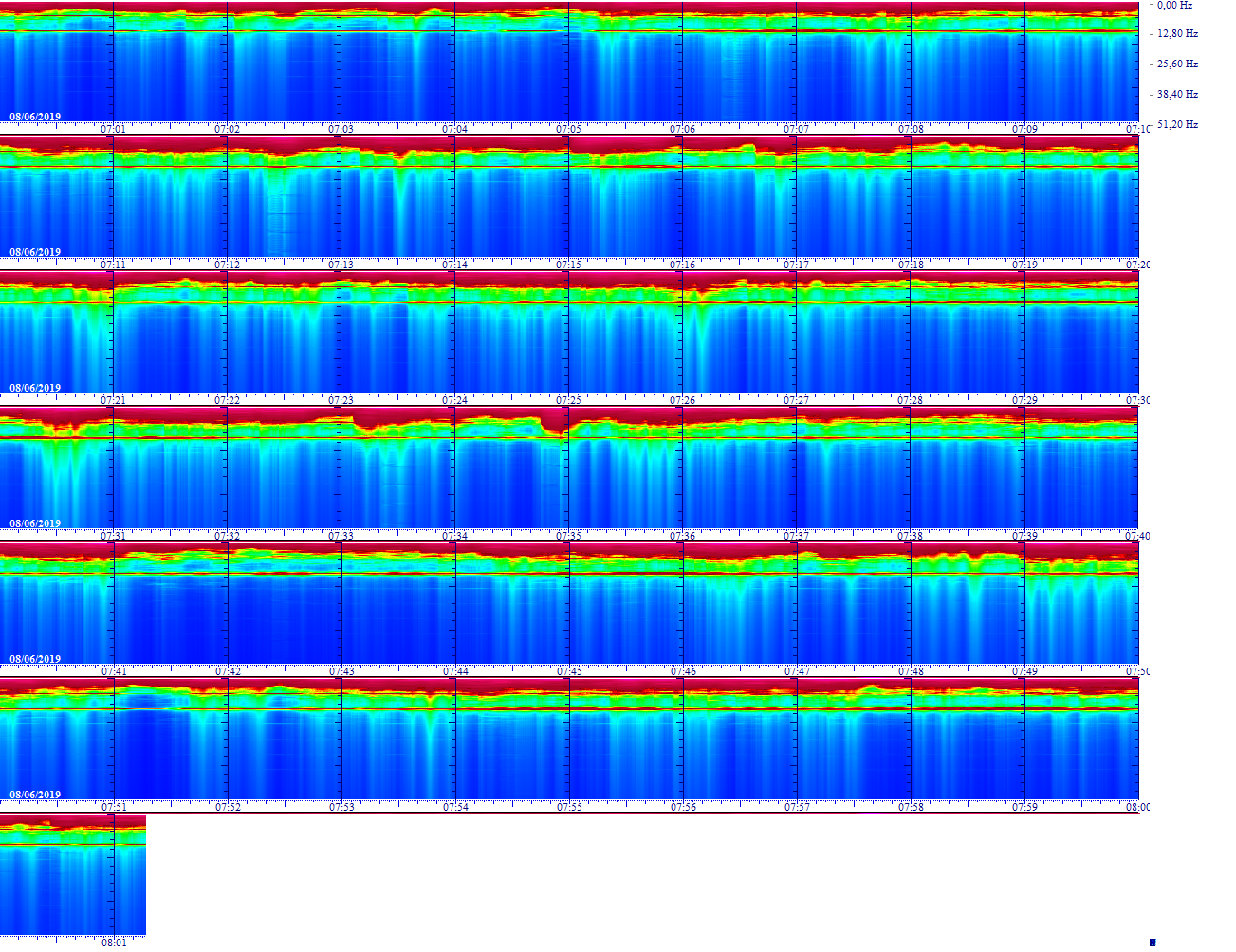This screenshot has width=1236, height=952.
Task: Select the 12,80 Hz frequency axis label
Action: click(1176, 34)
